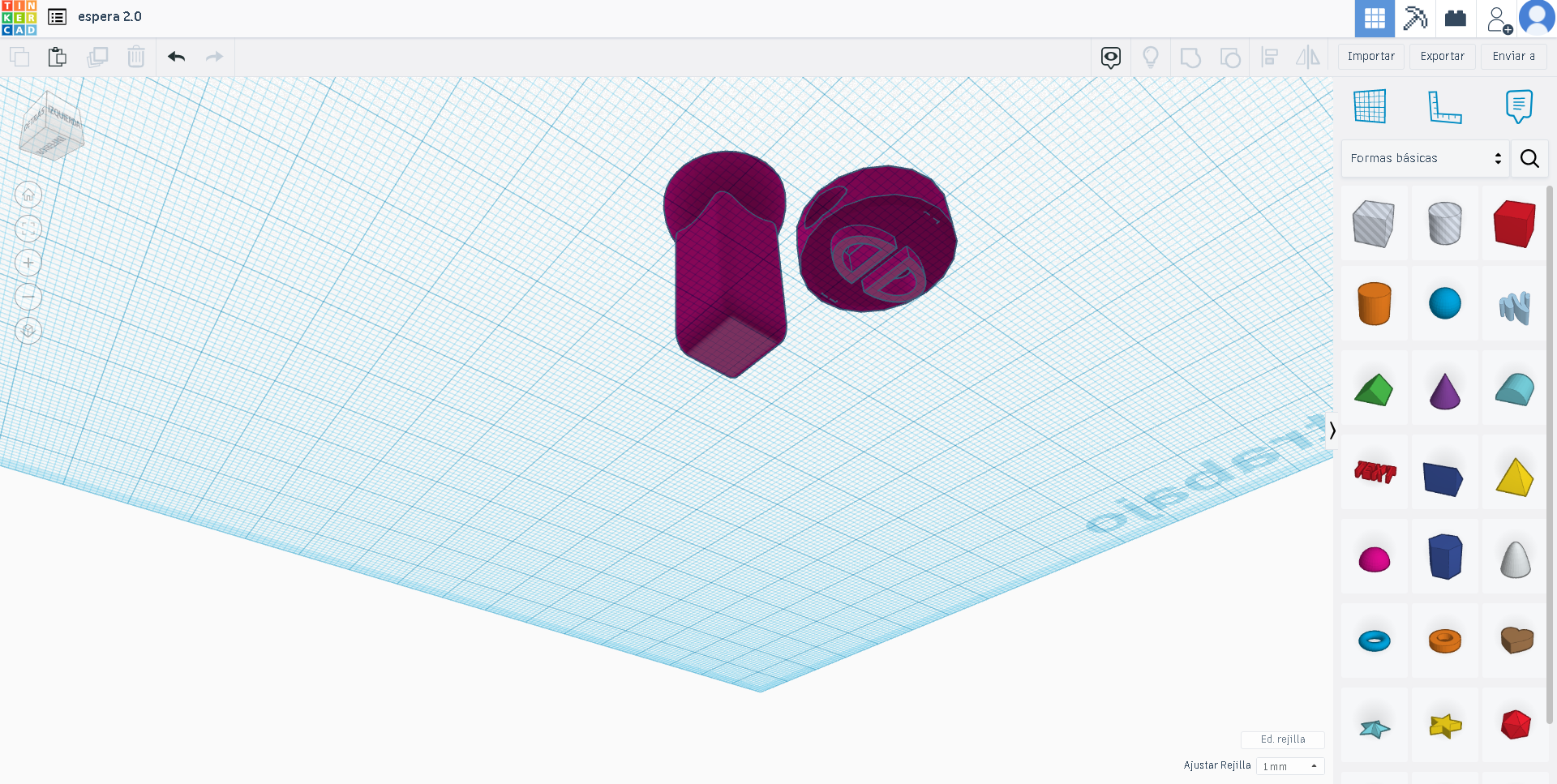Open the Tinkercad home logo
The image size is (1557, 784).
19,18
